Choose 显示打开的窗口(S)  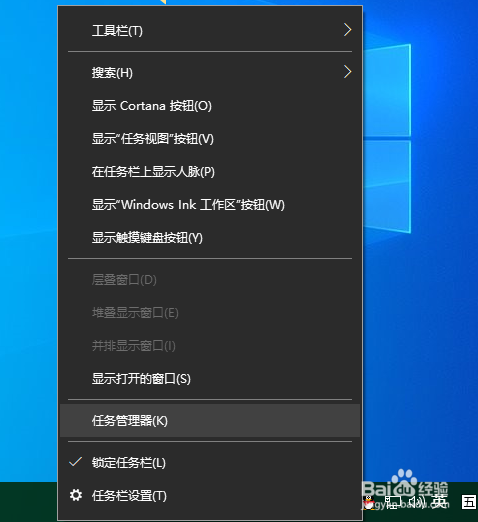[x=210, y=379]
